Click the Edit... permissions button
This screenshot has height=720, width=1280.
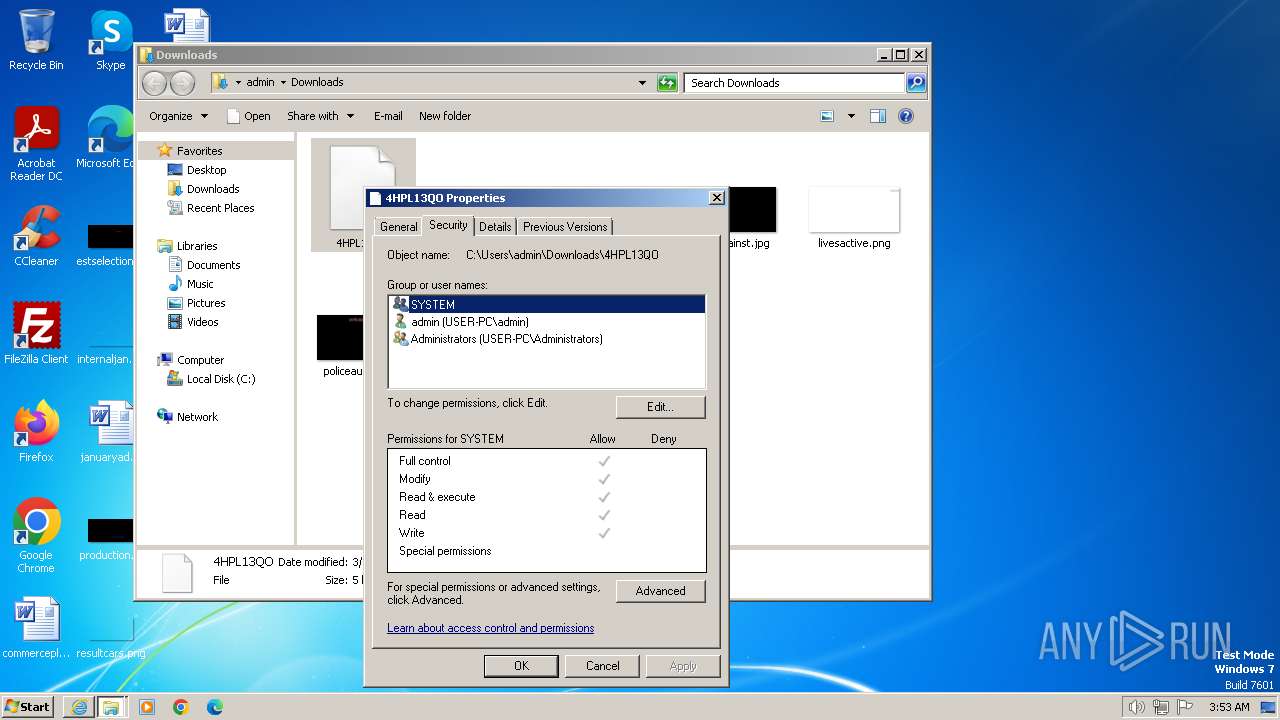click(x=660, y=407)
